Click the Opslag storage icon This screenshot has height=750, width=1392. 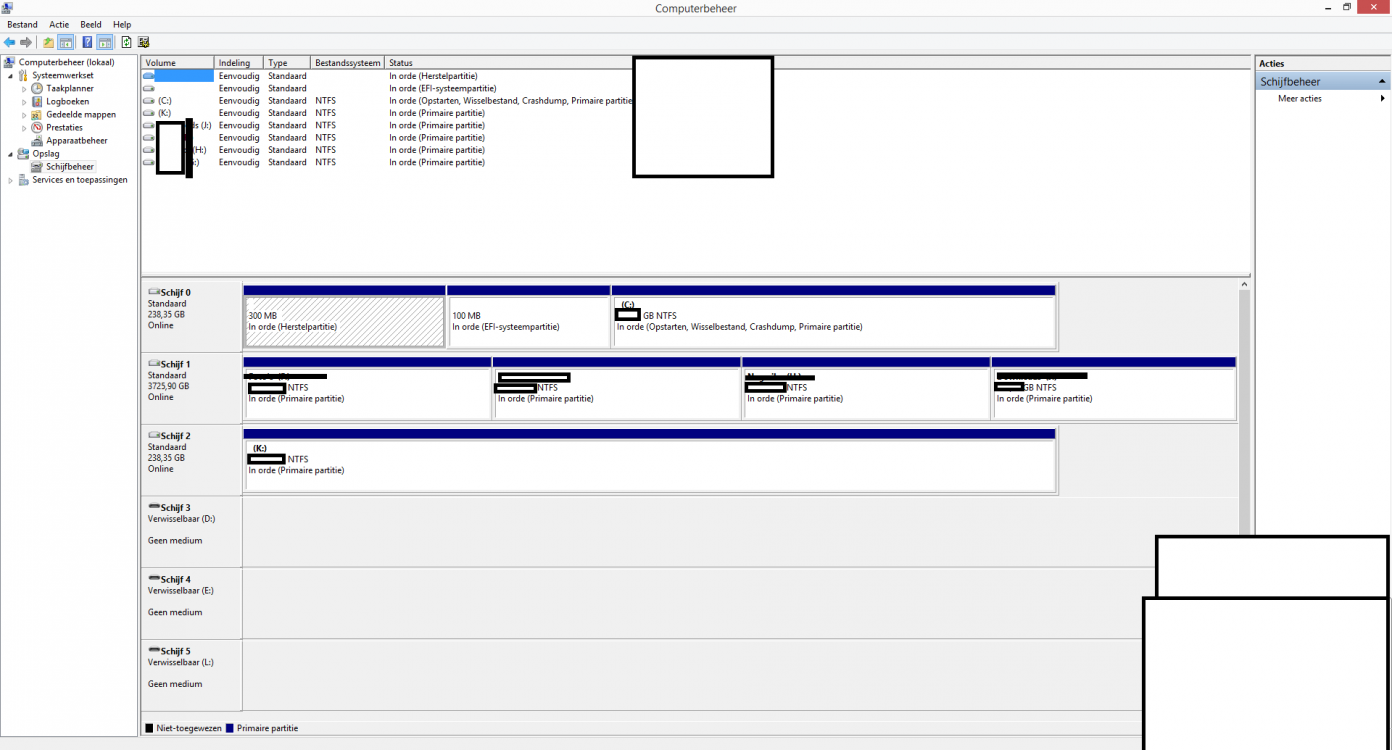(23, 153)
